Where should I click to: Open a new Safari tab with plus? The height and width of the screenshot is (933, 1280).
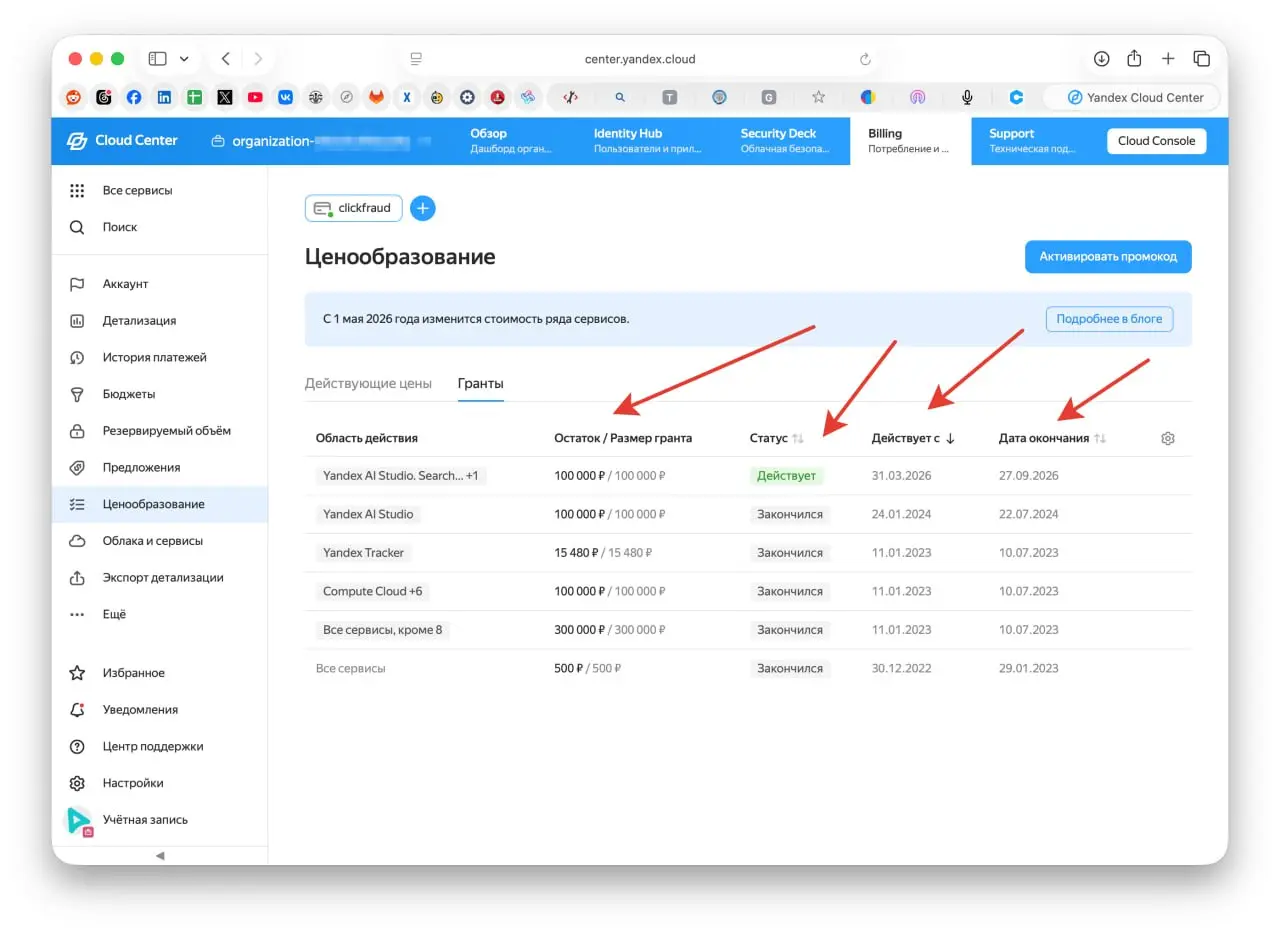click(1168, 59)
